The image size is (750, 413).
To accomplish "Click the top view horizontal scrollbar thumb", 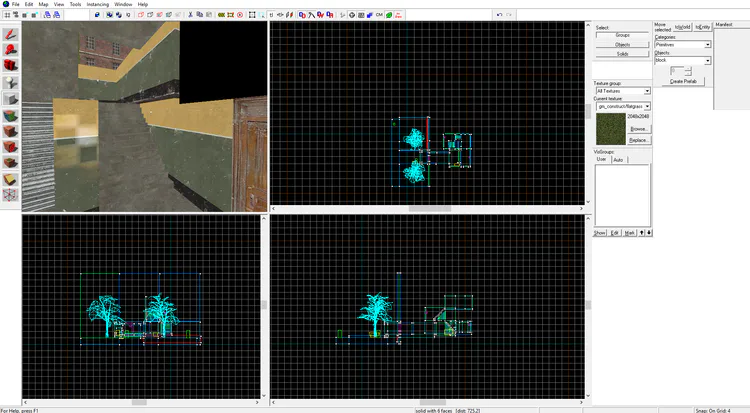I will [x=430, y=209].
